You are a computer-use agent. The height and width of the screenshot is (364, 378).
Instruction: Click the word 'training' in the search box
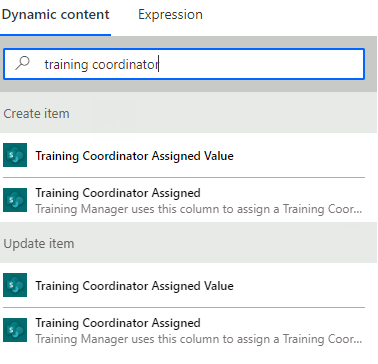coord(66,64)
